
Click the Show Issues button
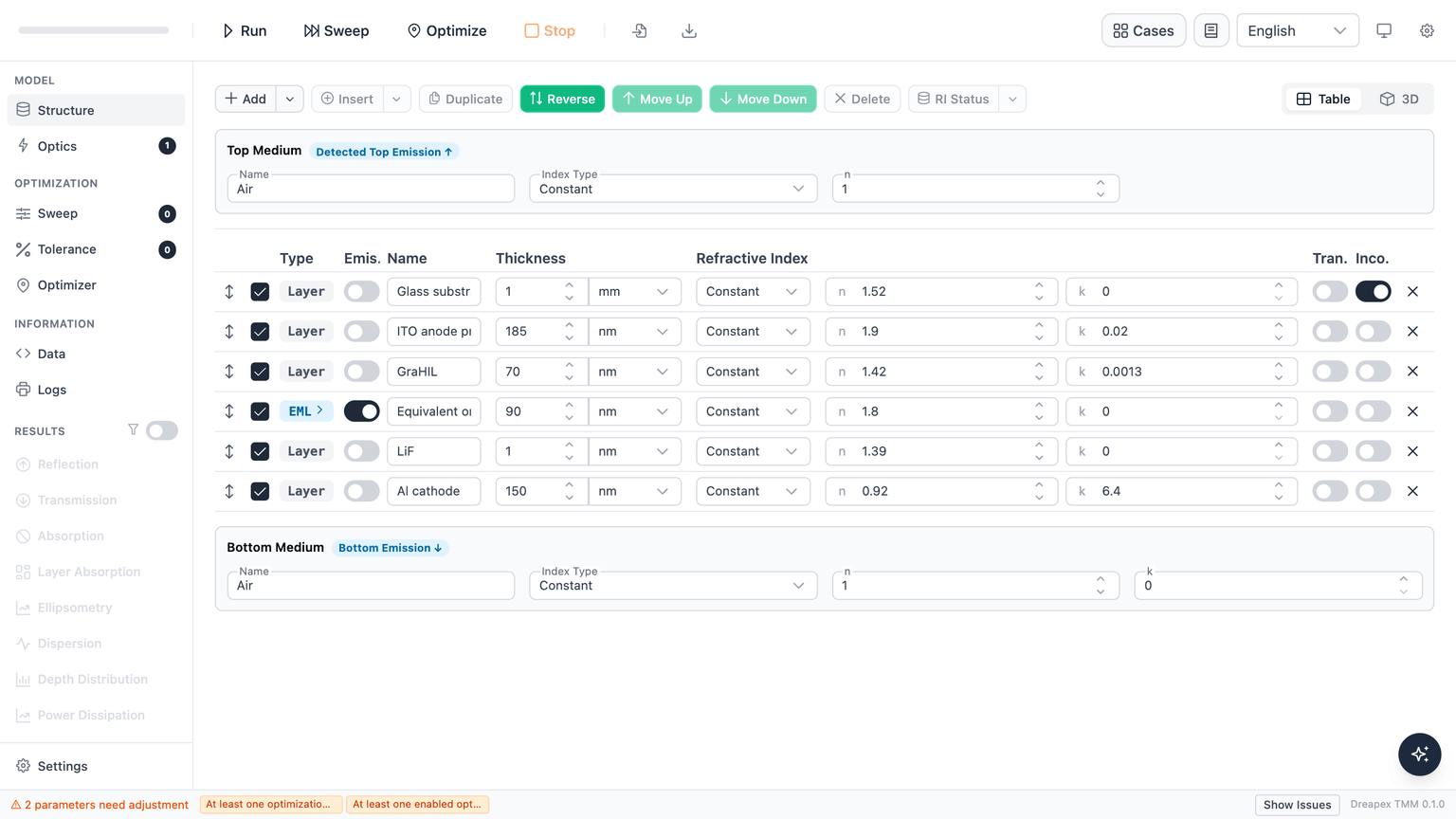click(x=1297, y=805)
